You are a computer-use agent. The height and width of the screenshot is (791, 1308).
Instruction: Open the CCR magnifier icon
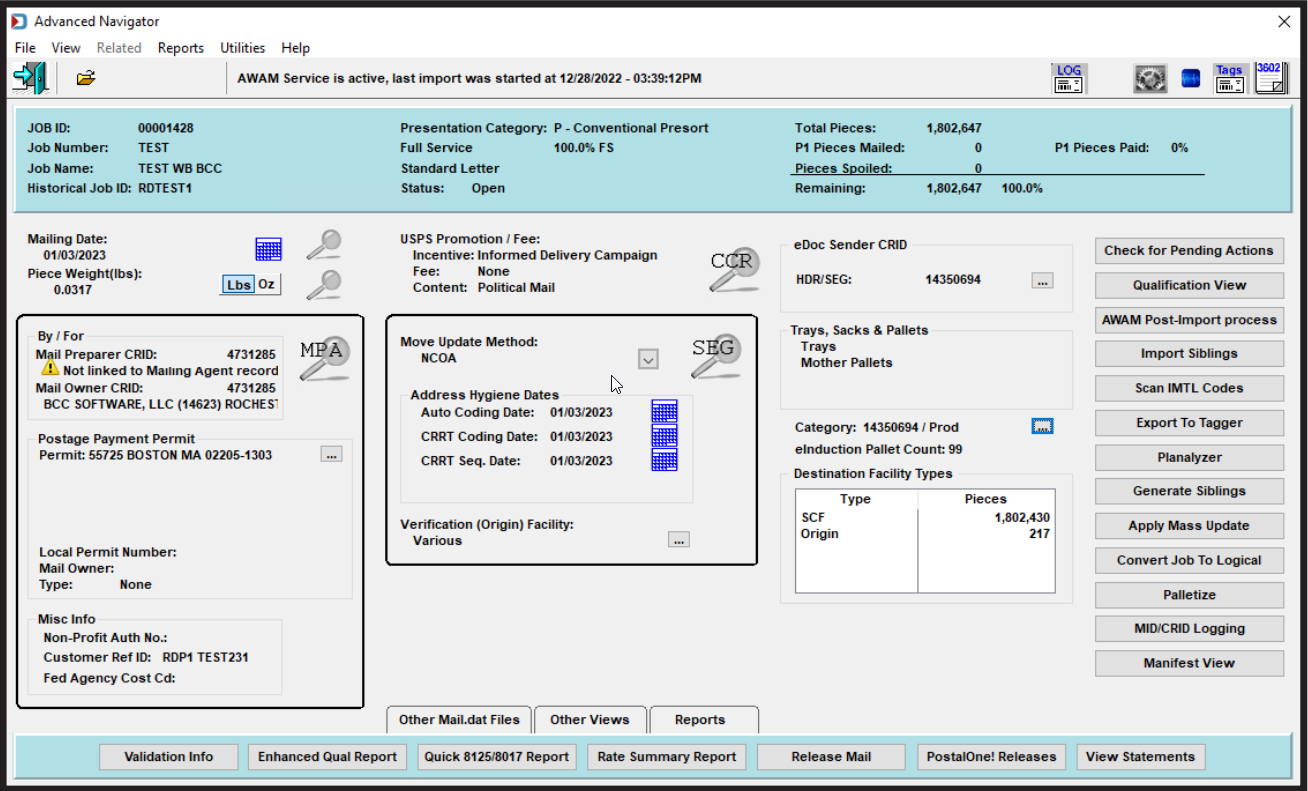733,268
